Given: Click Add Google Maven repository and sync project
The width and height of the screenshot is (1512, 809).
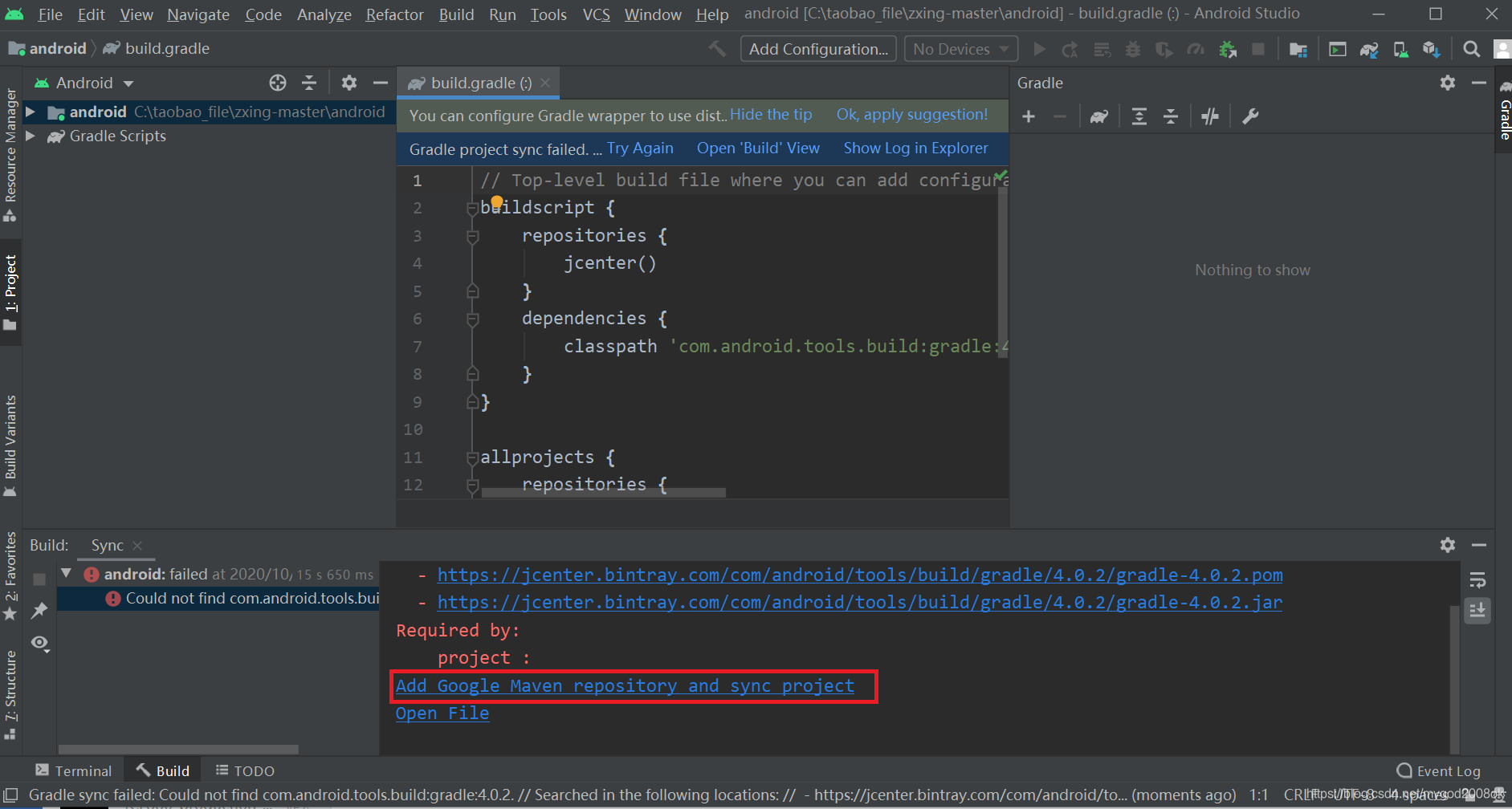Looking at the screenshot, I should point(625,686).
